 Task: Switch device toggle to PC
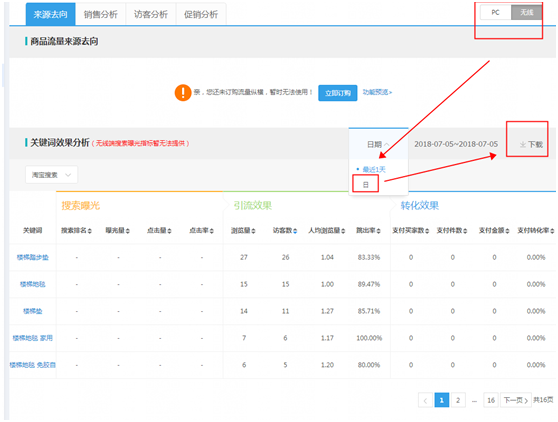(495, 12)
